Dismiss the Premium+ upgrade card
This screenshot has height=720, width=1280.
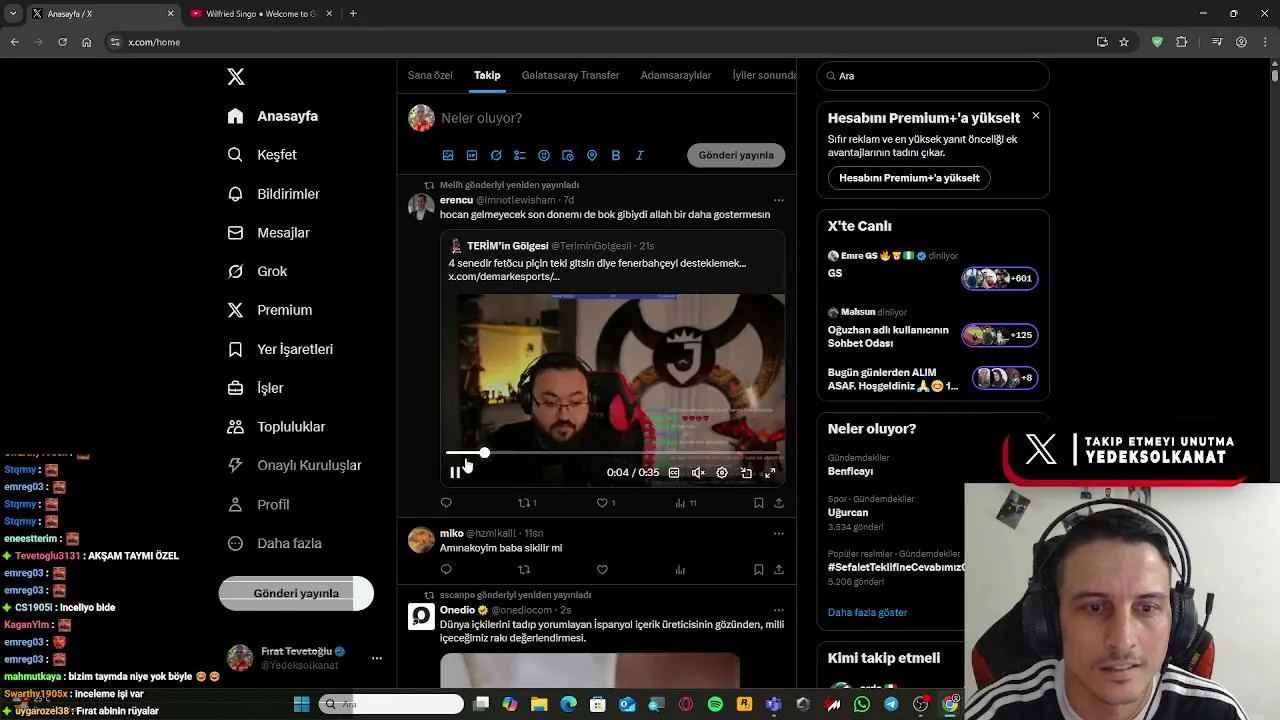[1036, 116]
